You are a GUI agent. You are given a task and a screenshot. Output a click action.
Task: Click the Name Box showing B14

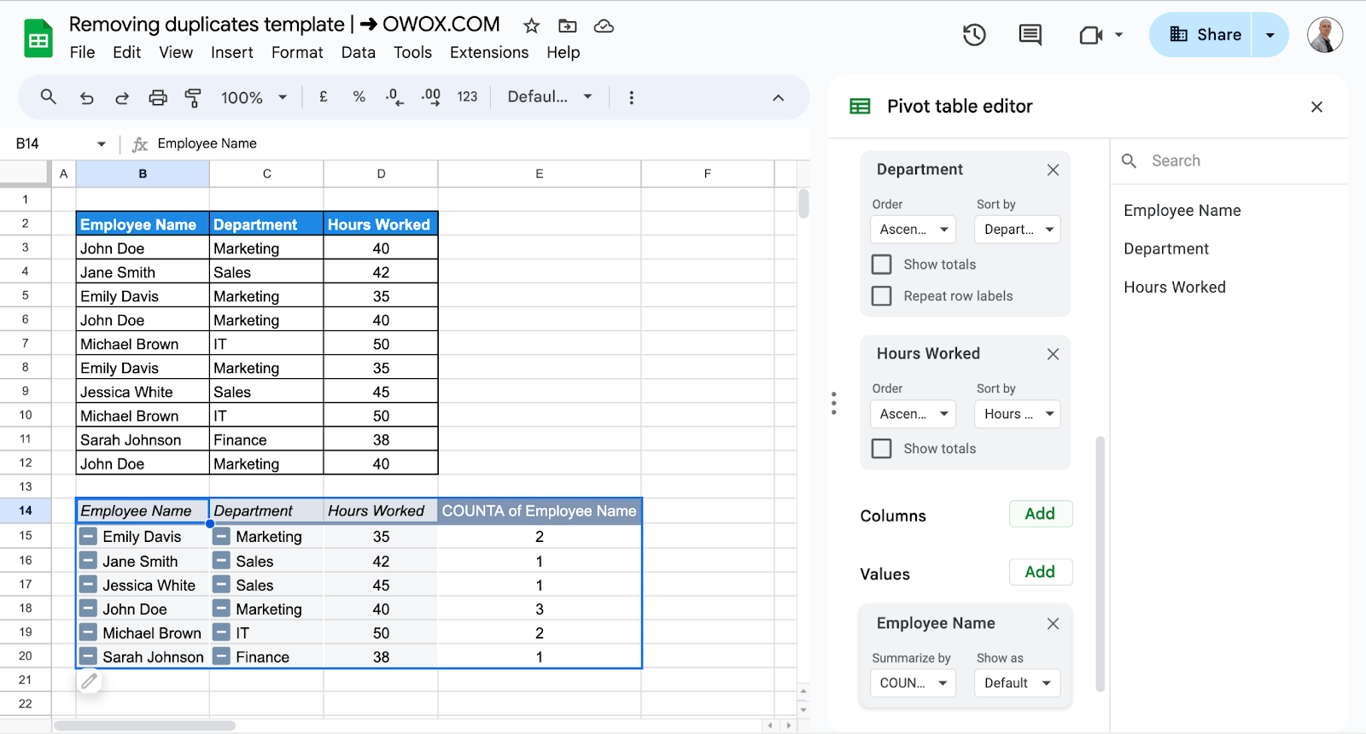coord(60,144)
